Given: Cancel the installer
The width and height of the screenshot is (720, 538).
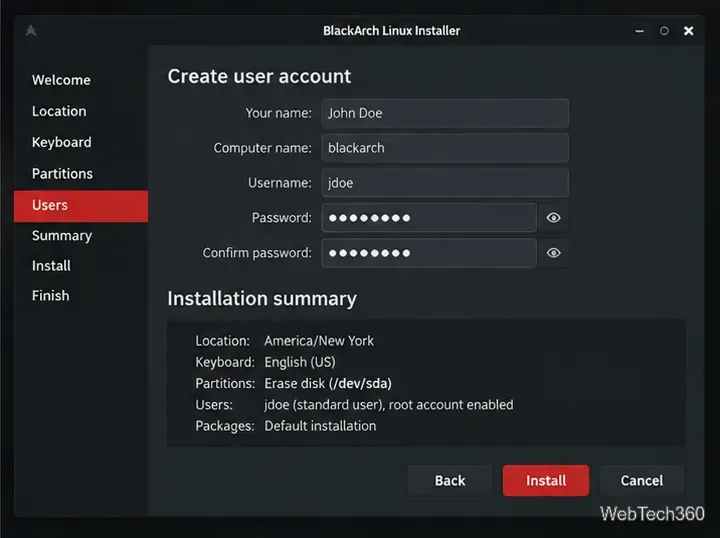Looking at the screenshot, I should pos(642,481).
